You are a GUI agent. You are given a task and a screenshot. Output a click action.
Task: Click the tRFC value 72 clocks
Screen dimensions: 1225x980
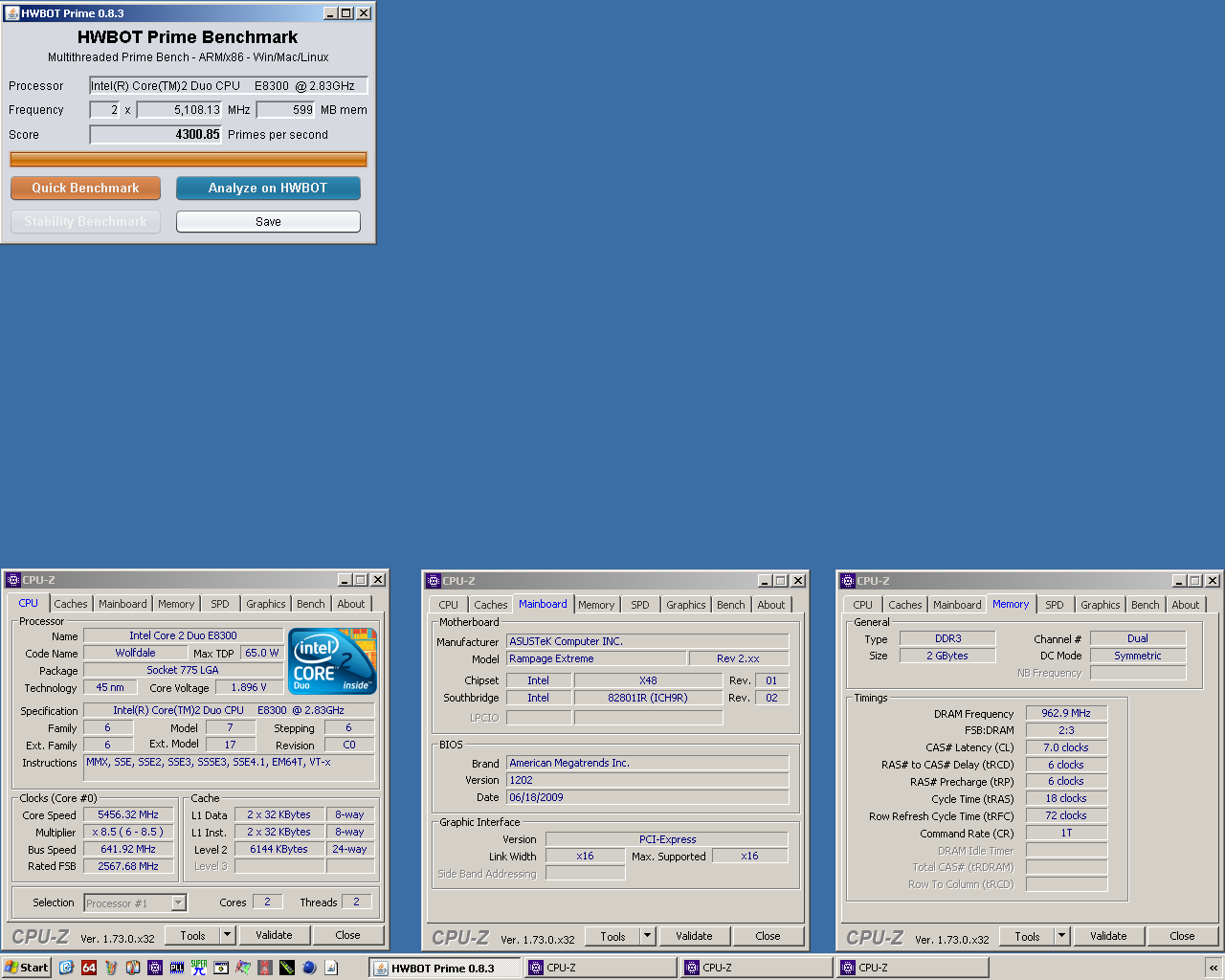click(1066, 815)
